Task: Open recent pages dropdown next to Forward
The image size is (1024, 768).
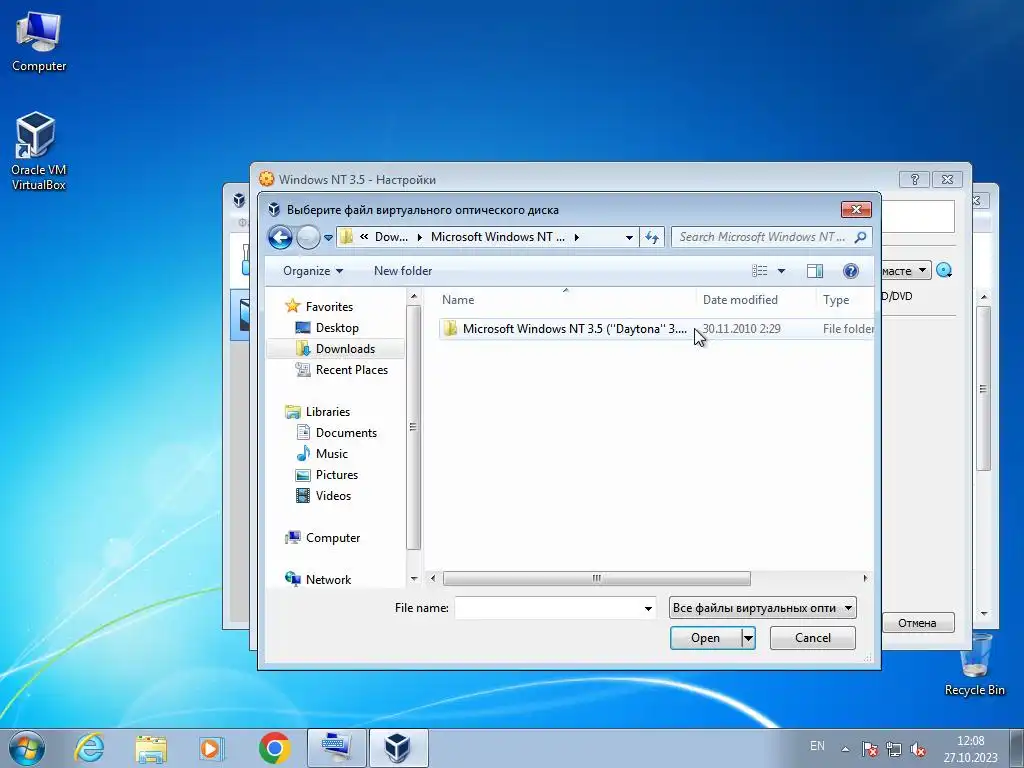Action: (x=328, y=238)
